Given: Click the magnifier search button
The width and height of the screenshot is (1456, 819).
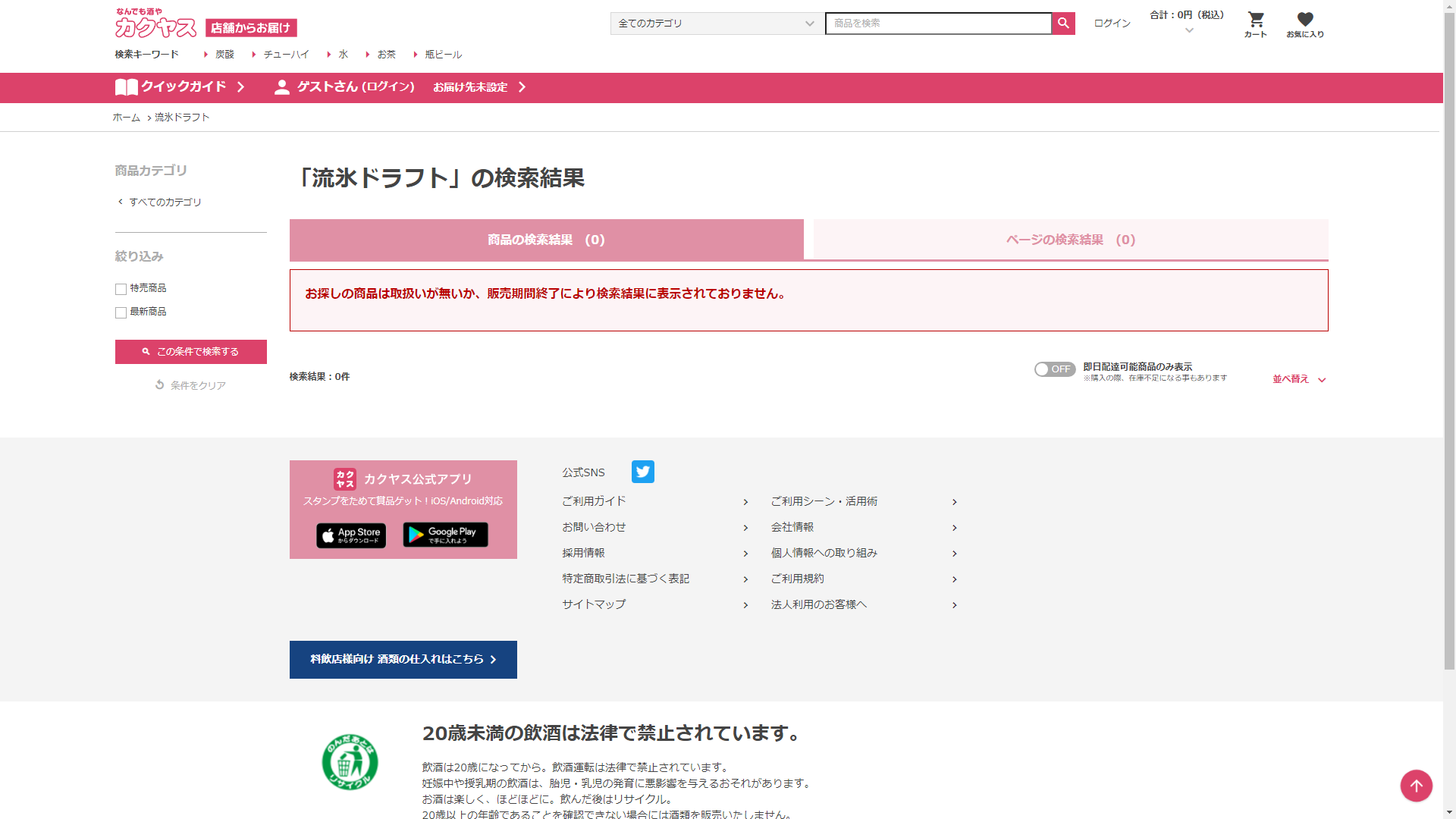Looking at the screenshot, I should (x=1063, y=24).
